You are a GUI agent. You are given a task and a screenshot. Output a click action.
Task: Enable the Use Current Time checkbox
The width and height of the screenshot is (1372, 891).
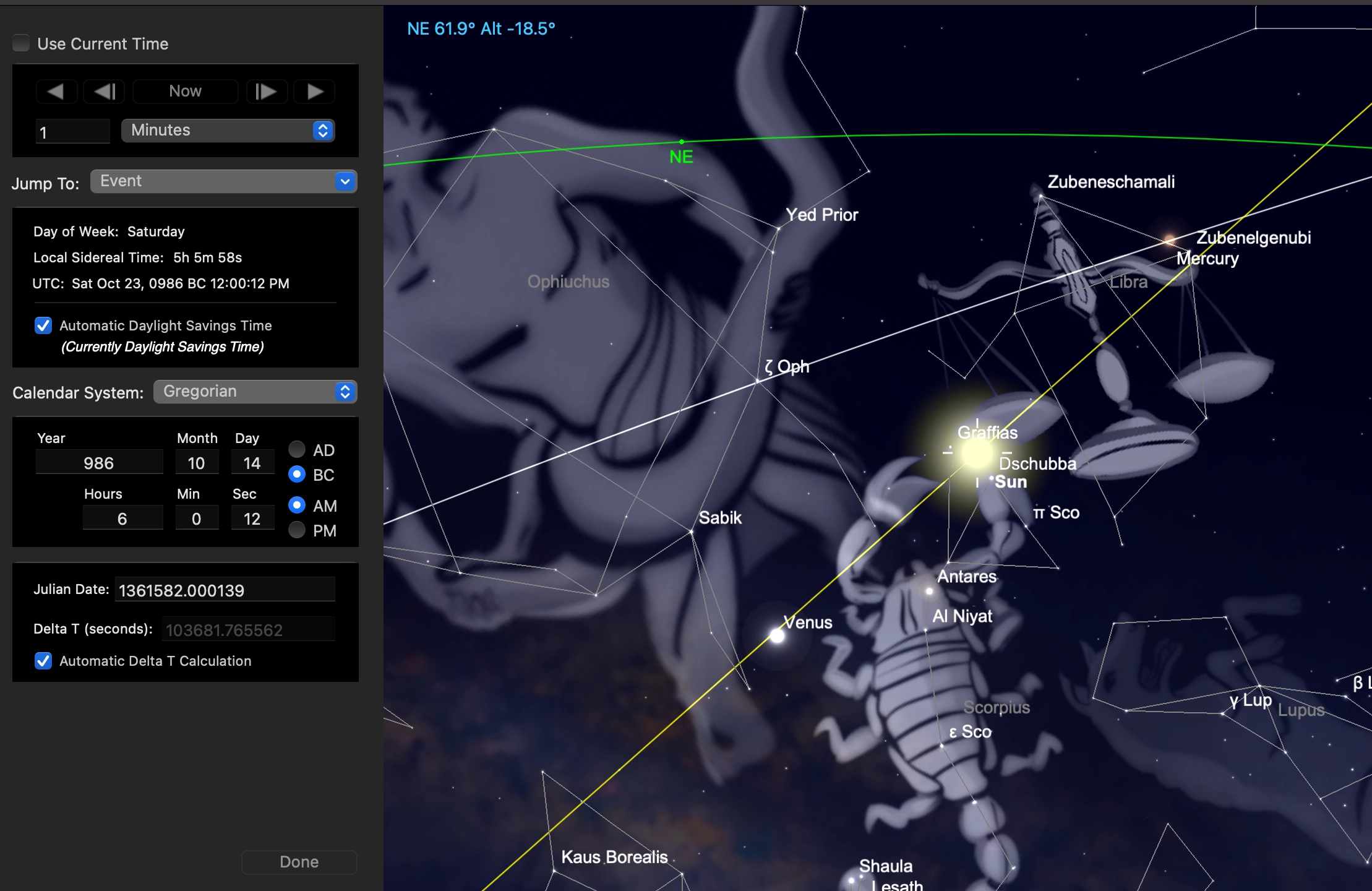coord(22,43)
